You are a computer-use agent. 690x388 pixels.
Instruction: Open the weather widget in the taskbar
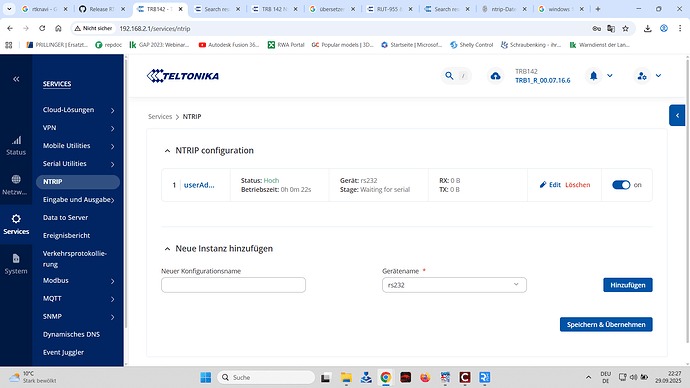coord(33,377)
